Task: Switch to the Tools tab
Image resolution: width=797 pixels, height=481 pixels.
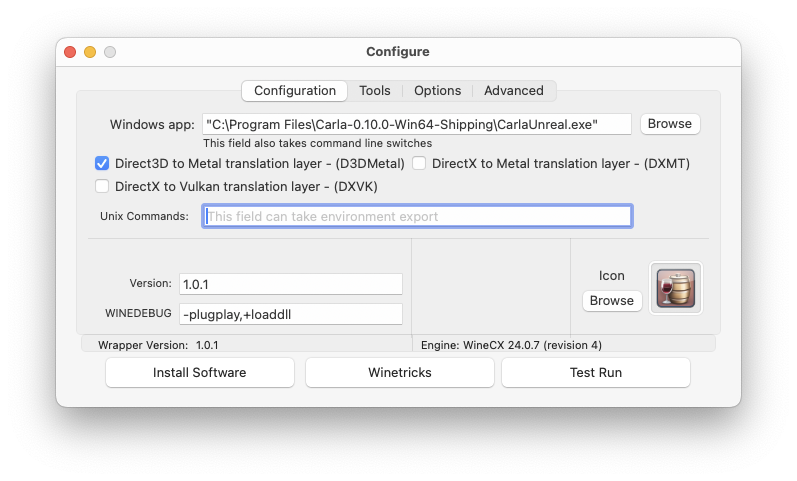Action: (375, 91)
